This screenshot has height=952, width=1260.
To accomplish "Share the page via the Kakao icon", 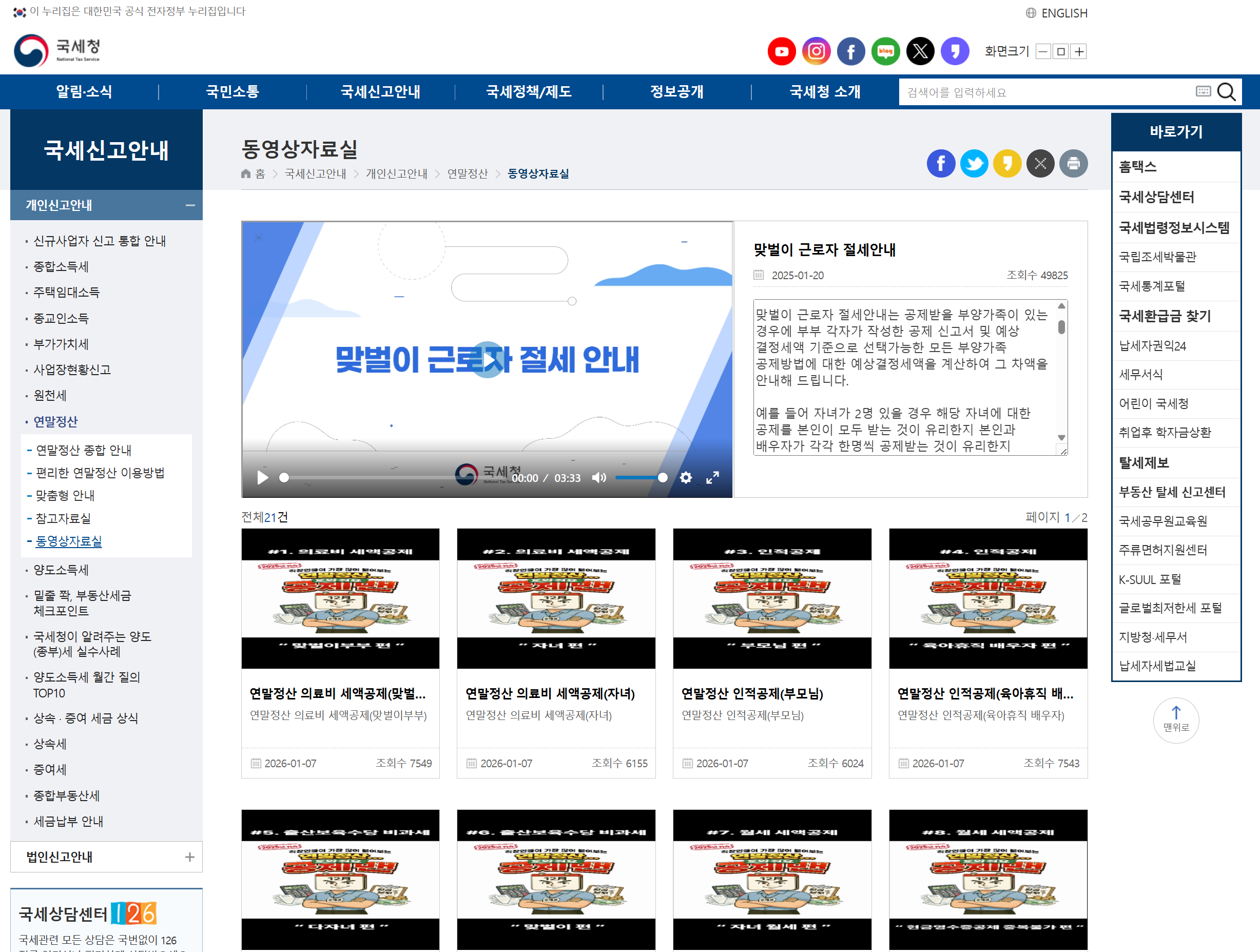I will (x=1007, y=164).
